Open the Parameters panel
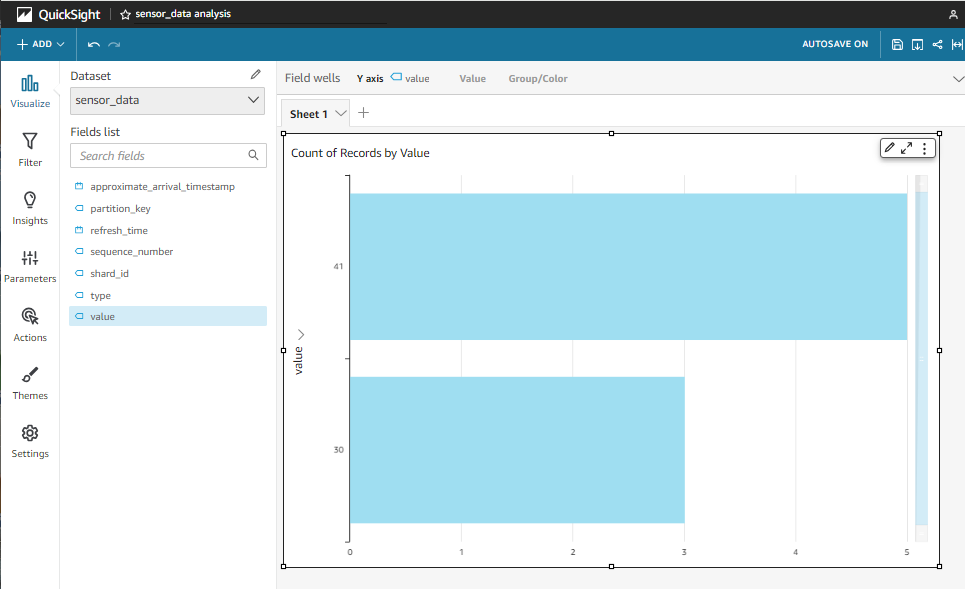This screenshot has height=589, width=965. 30,266
